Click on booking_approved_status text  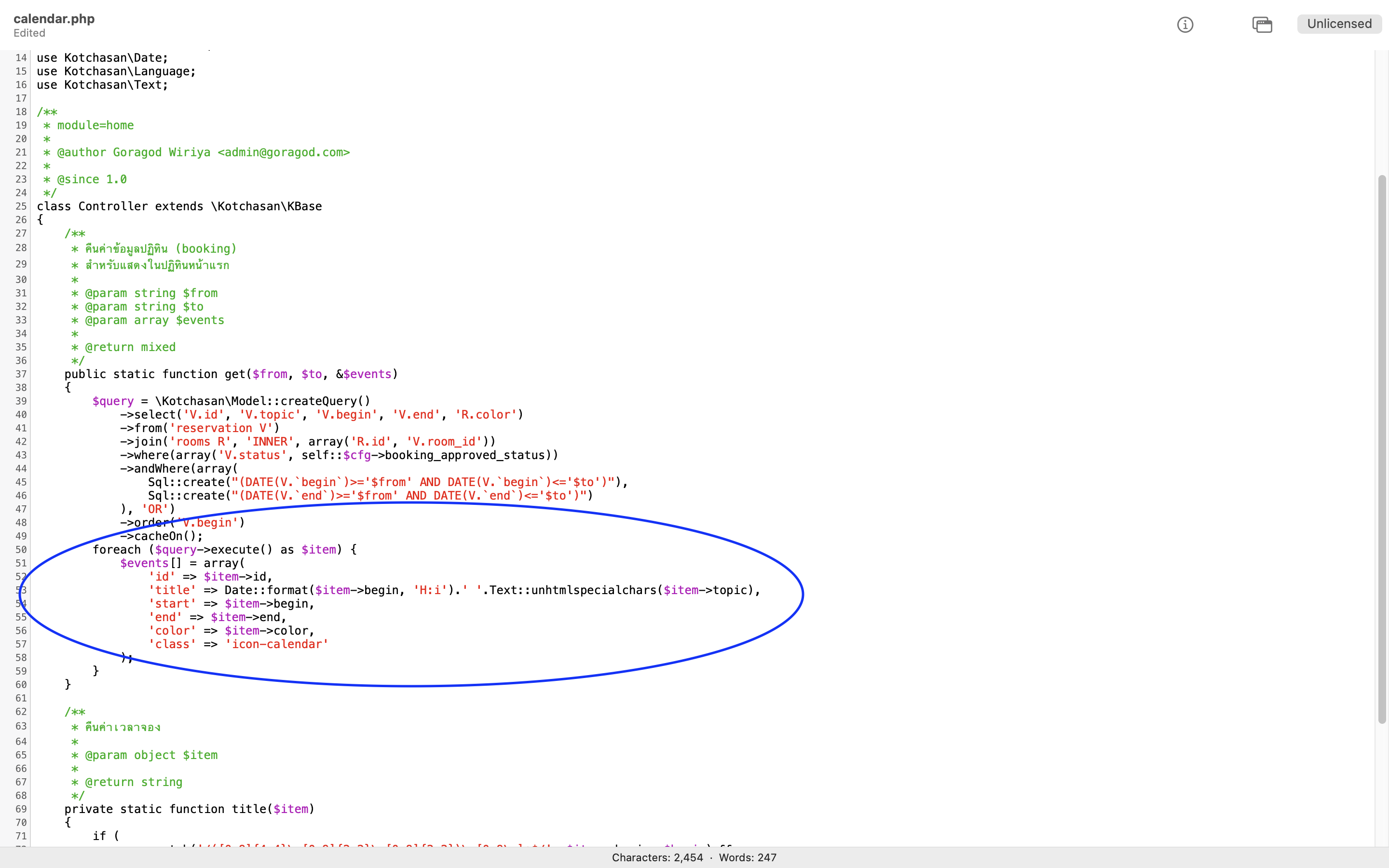(x=464, y=455)
